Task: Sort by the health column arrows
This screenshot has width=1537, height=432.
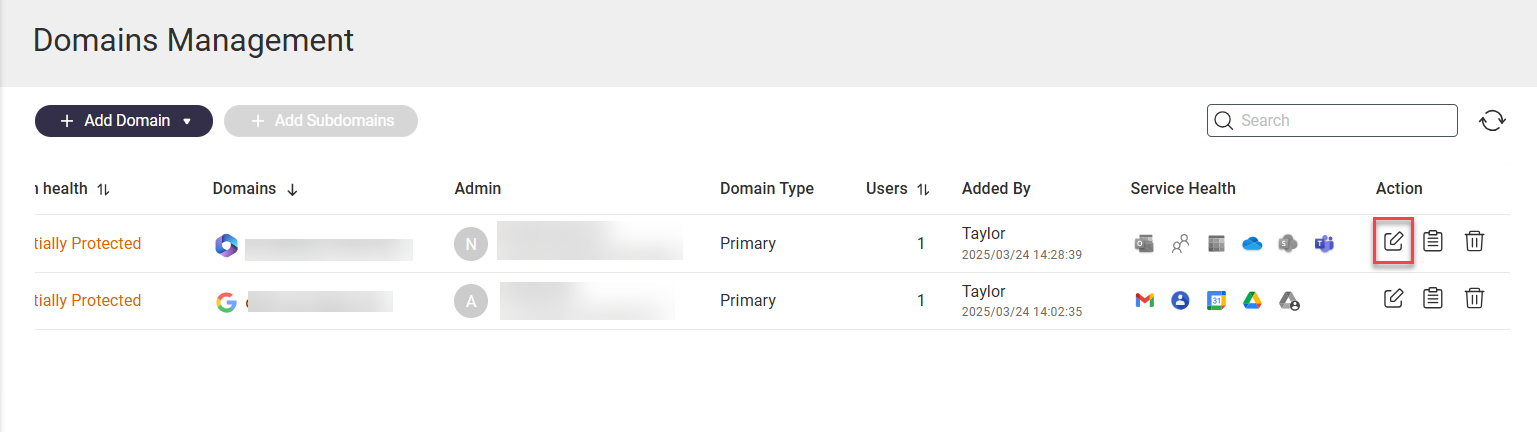Action: pyautogui.click(x=103, y=189)
